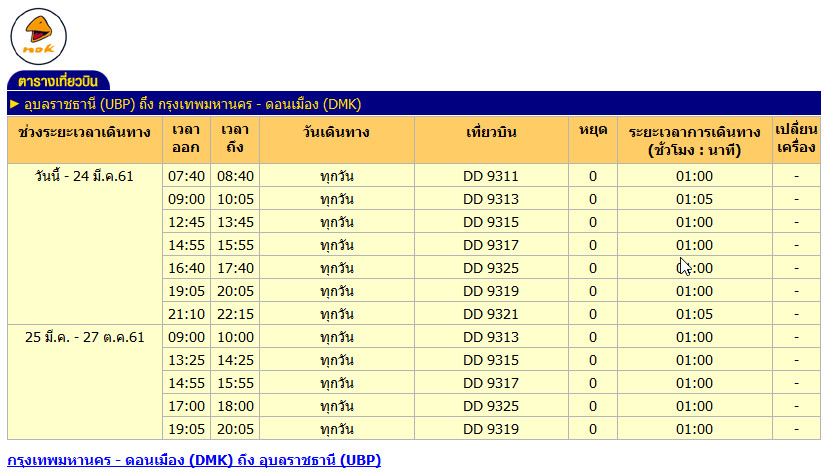
Task: Click the departure time 16:40
Action: pyautogui.click(x=186, y=268)
